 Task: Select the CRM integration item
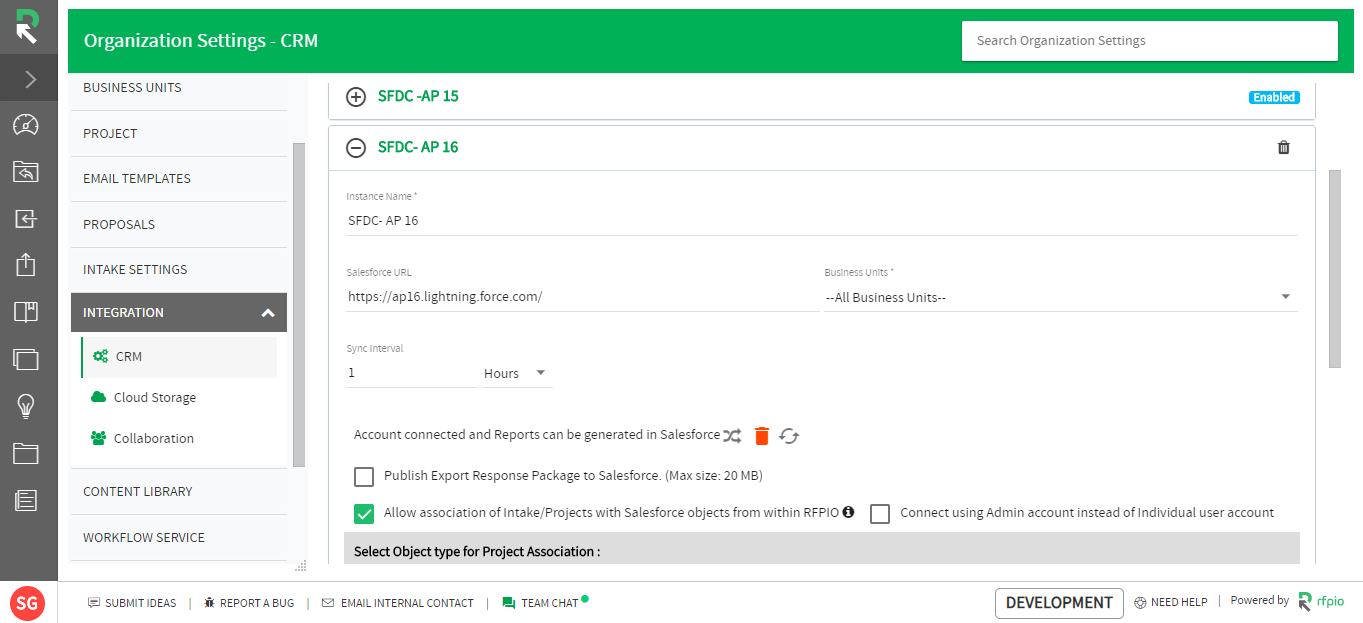(x=179, y=357)
